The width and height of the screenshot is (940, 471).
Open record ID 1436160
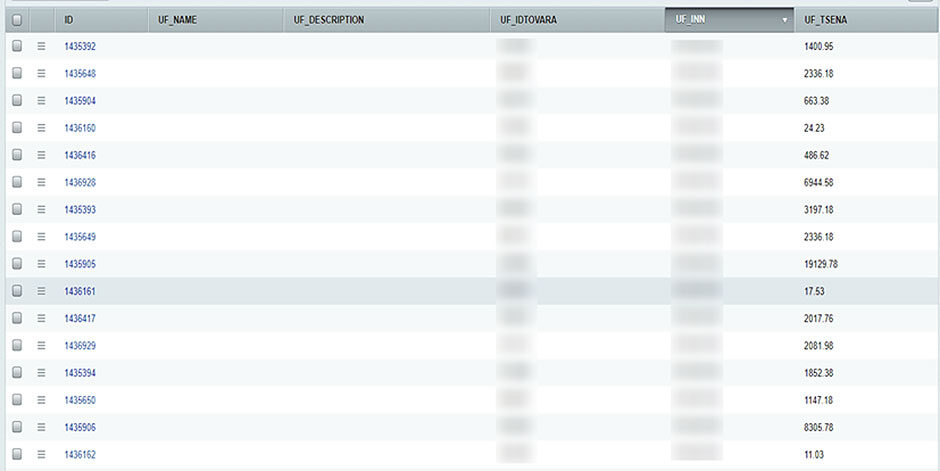tap(80, 128)
